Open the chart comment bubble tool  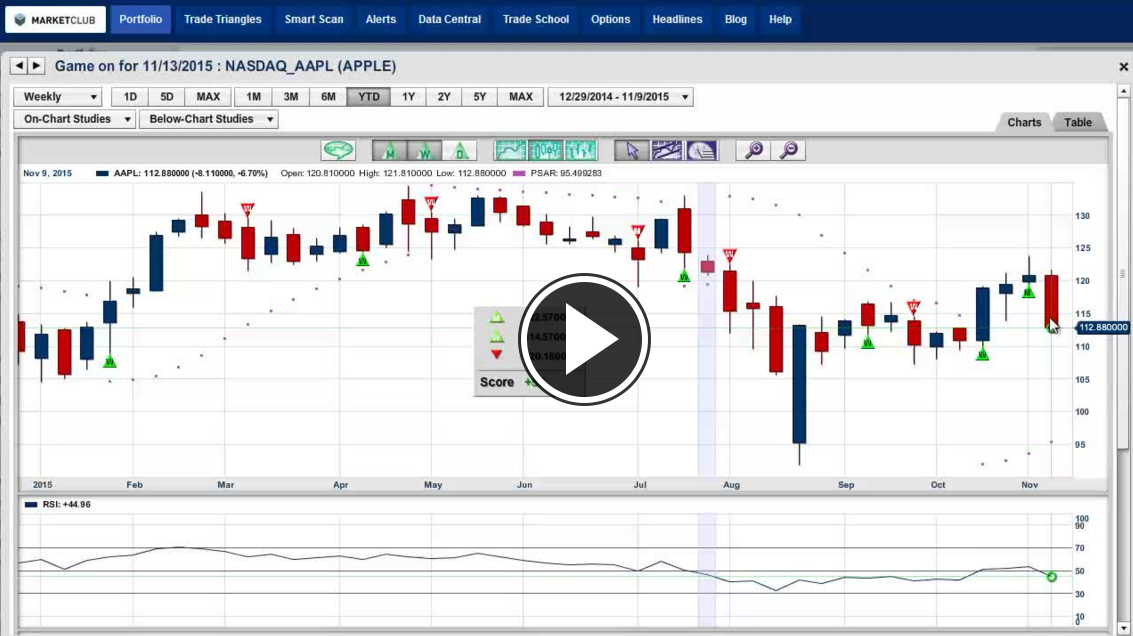pos(339,150)
